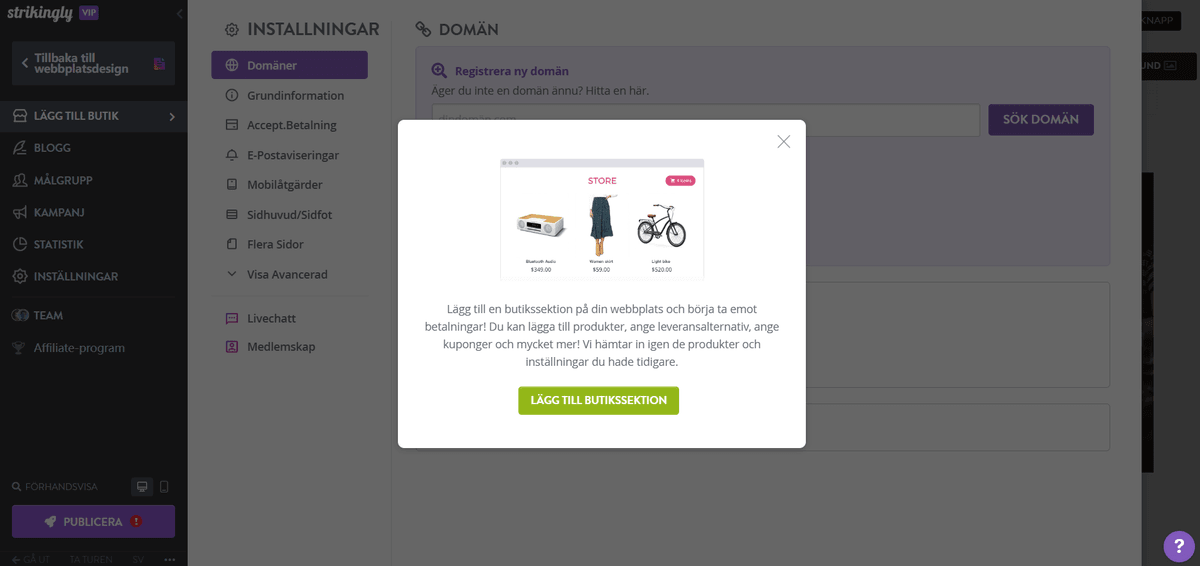Click the Kampanj megaphone icon

[19, 213]
